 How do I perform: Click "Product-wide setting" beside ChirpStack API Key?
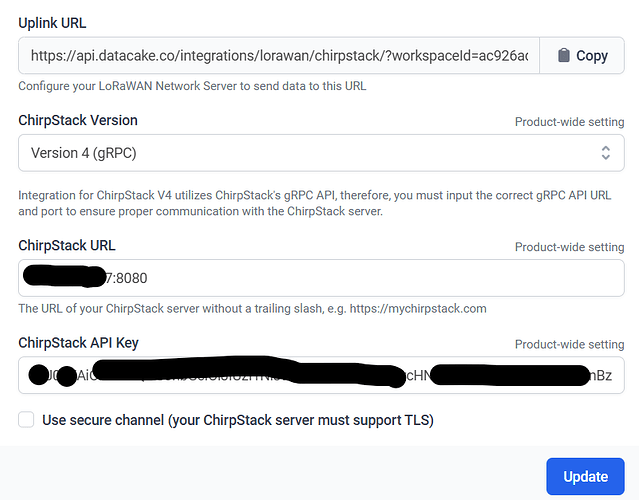569,344
